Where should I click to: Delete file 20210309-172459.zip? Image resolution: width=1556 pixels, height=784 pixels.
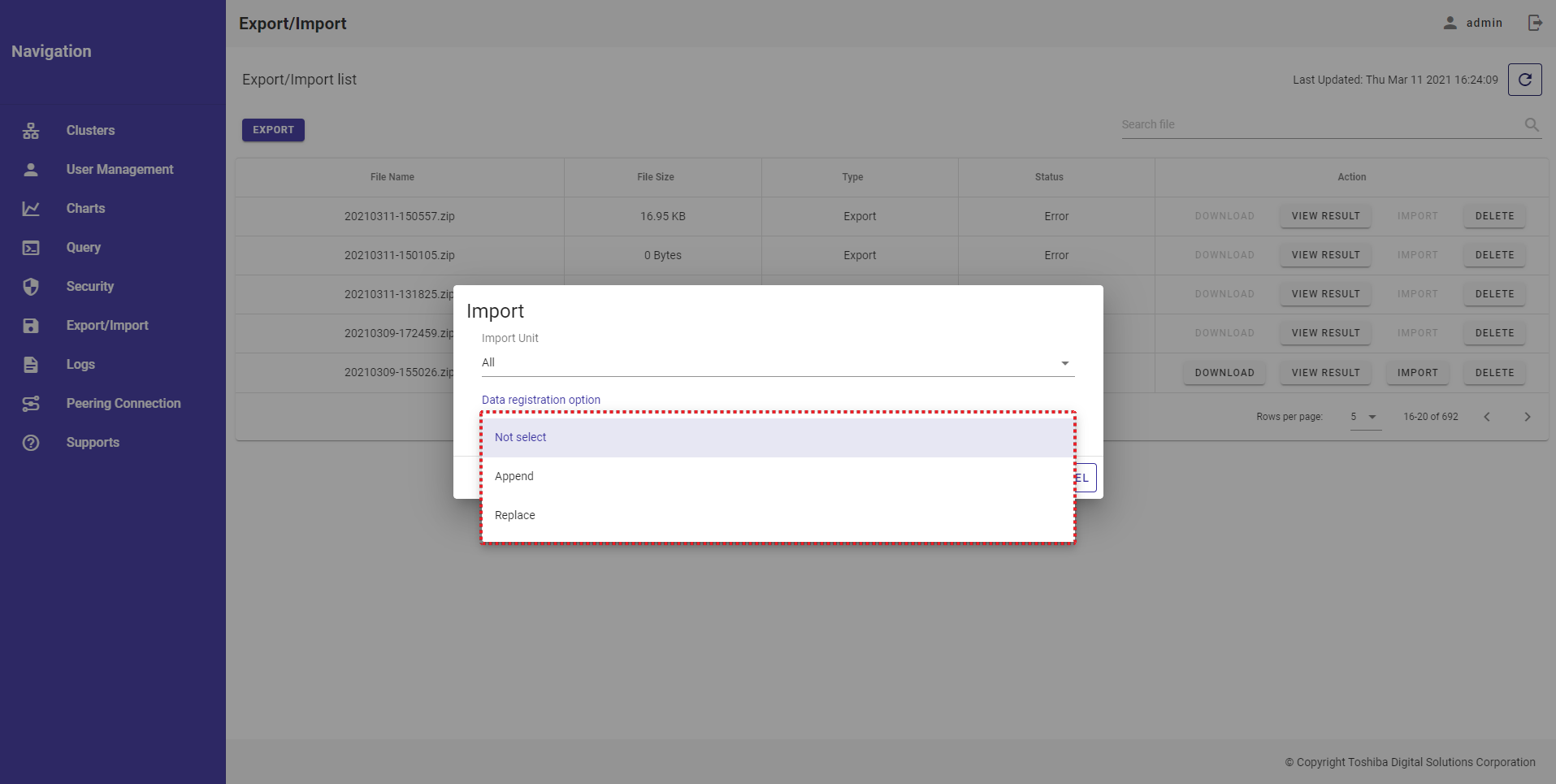tap(1494, 333)
